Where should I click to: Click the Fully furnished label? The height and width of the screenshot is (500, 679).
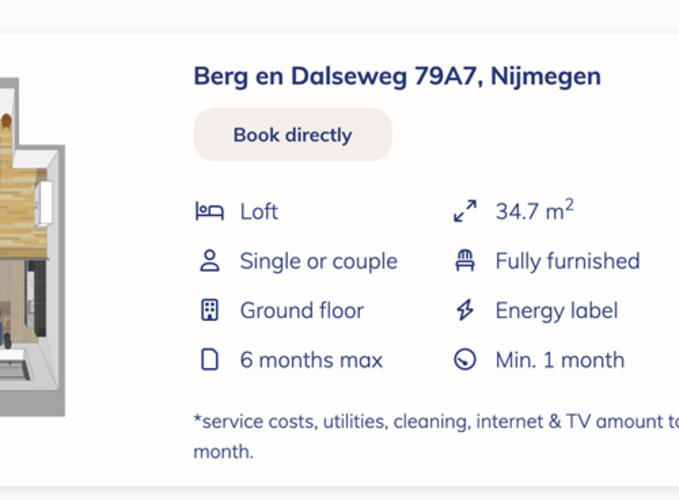[567, 262]
